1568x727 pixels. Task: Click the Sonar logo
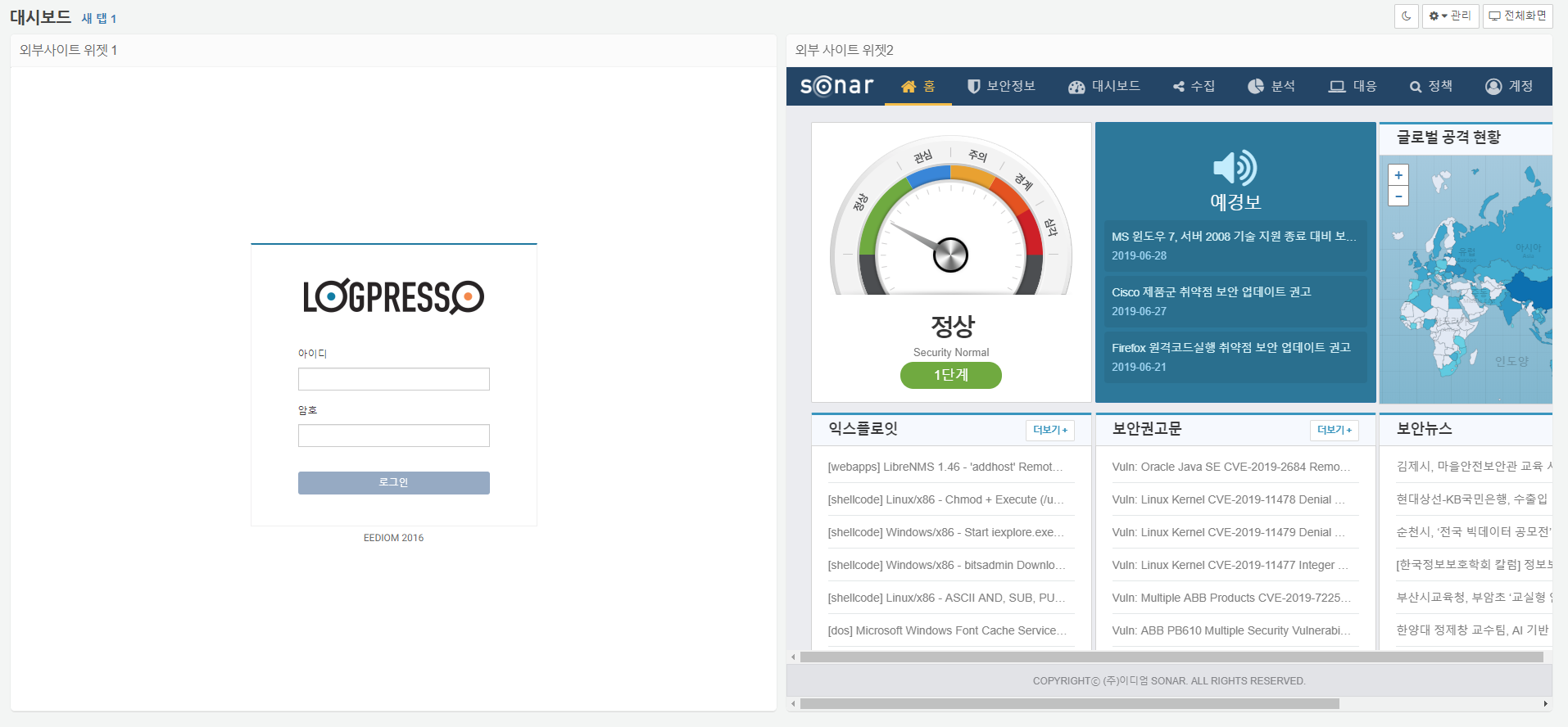(836, 86)
